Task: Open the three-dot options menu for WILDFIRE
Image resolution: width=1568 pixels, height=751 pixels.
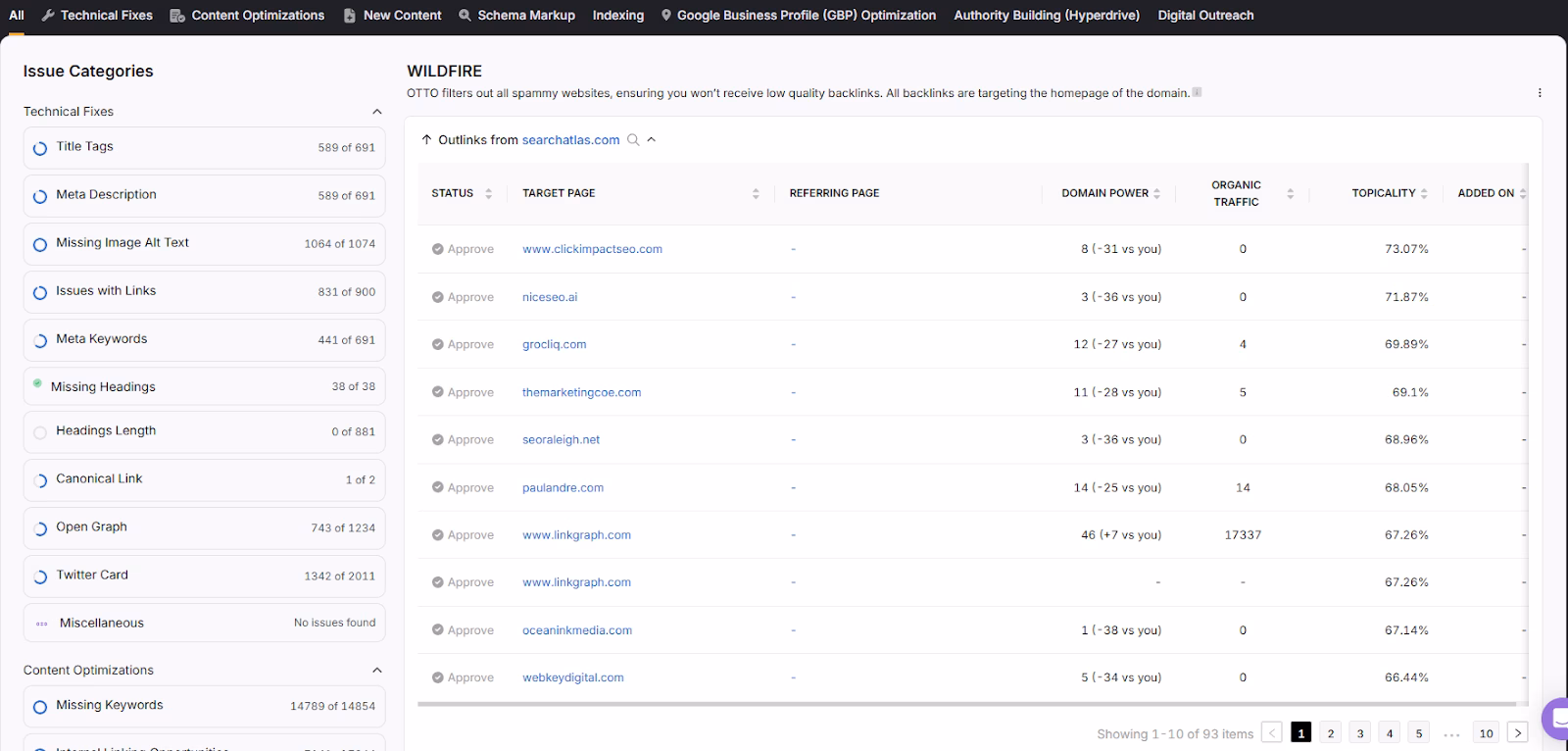Action: point(1540,93)
